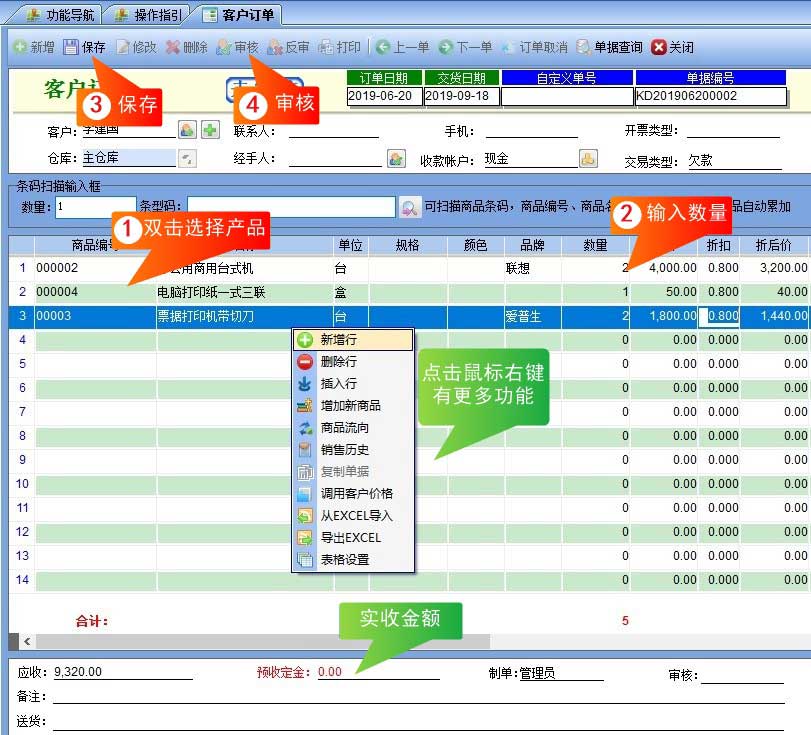Click the 新增 (New) toolbar button
Screen dimensions: 811x735
pos(34,47)
